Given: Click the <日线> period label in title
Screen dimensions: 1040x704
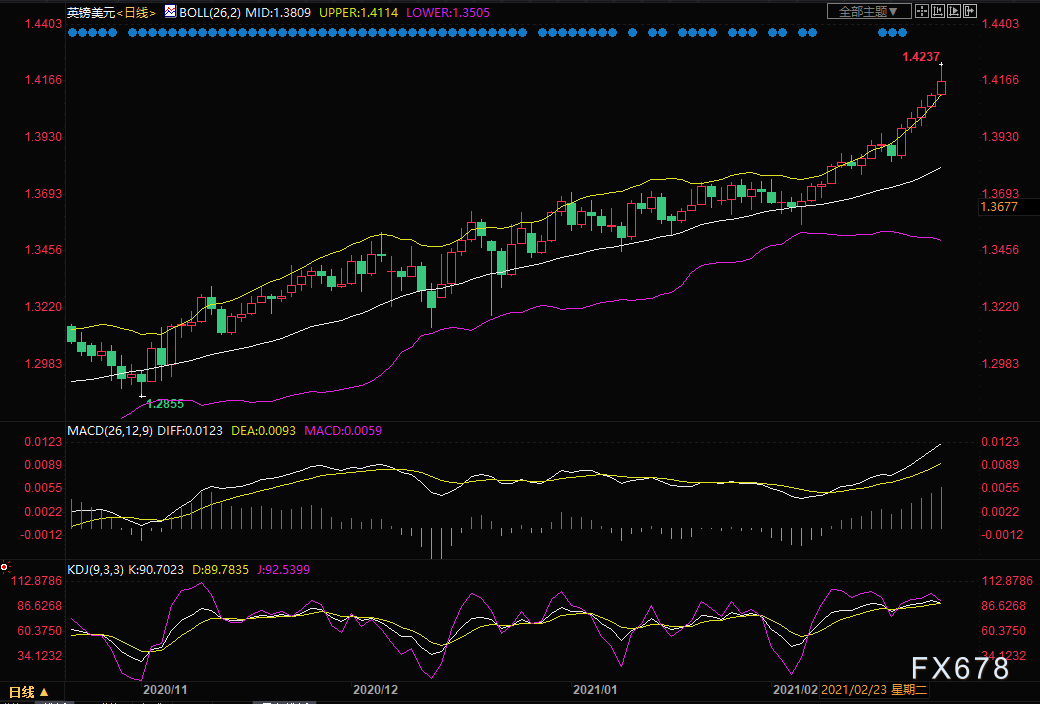Looking at the screenshot, I should (x=136, y=13).
